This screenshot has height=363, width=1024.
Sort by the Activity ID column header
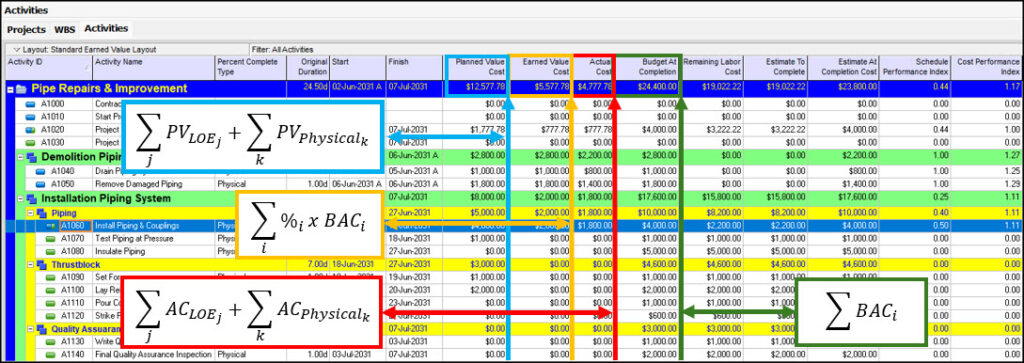pos(49,67)
